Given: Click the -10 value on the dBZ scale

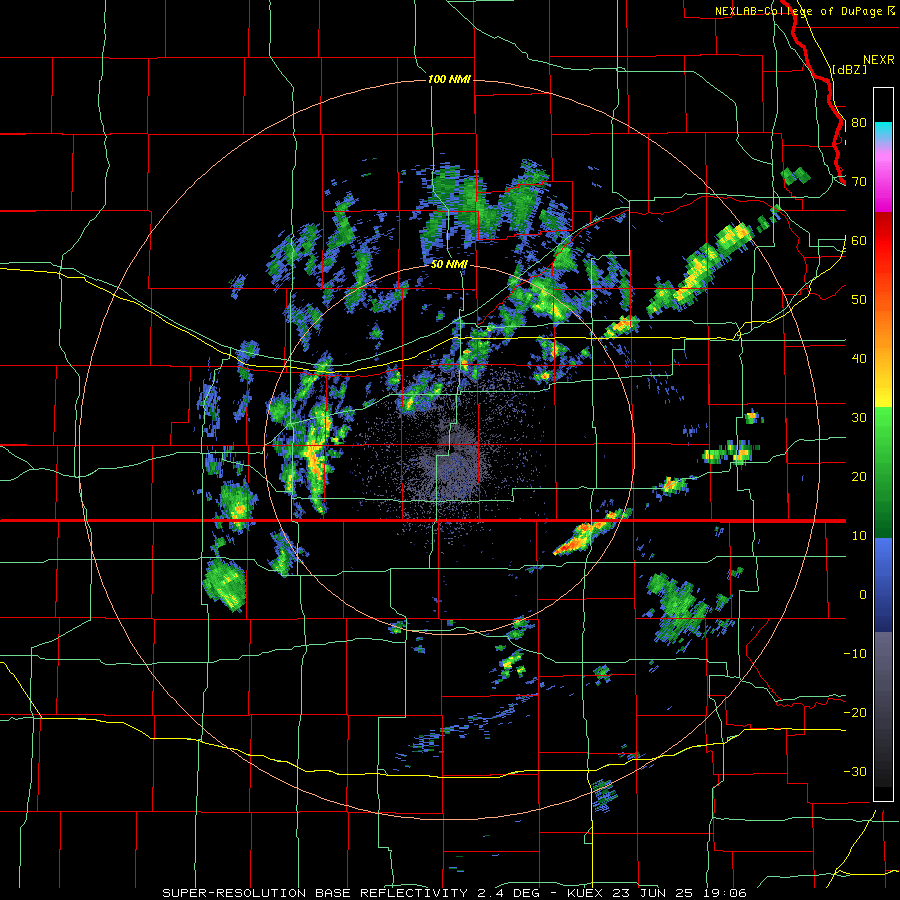Looking at the screenshot, I should (x=855, y=654).
